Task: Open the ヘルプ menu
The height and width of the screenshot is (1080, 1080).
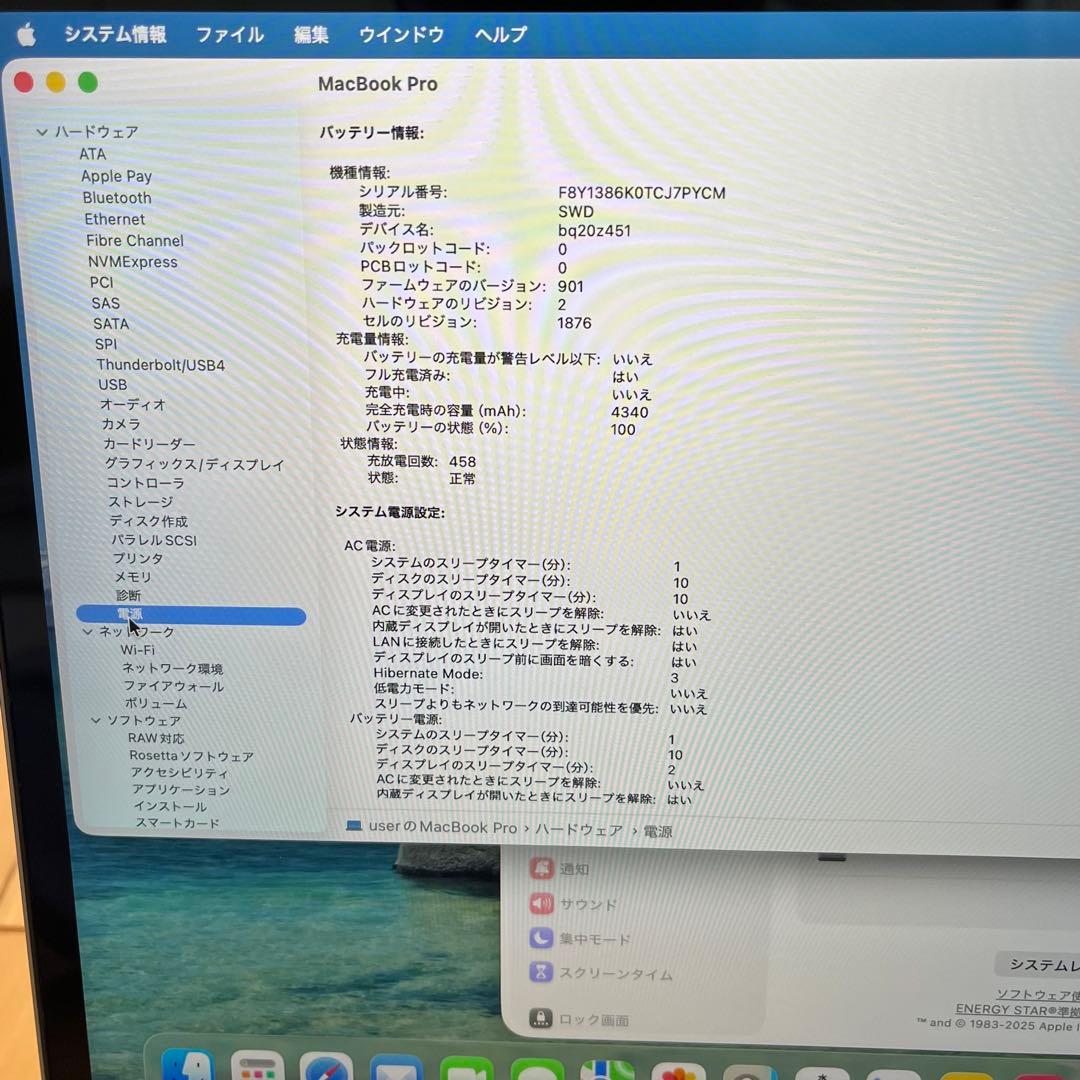Action: 498,35
